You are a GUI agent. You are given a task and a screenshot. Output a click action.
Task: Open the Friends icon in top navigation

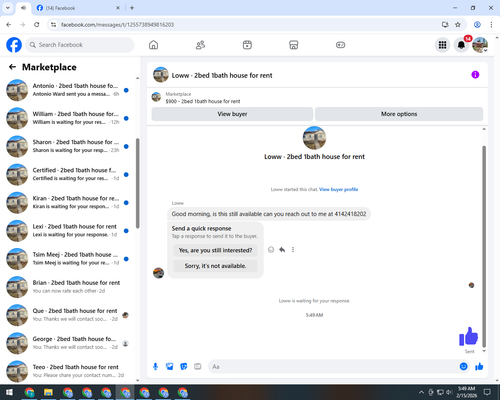click(200, 45)
